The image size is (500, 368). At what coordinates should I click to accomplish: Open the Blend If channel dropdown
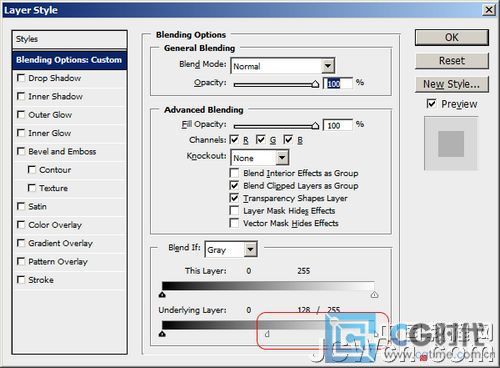pos(231,249)
